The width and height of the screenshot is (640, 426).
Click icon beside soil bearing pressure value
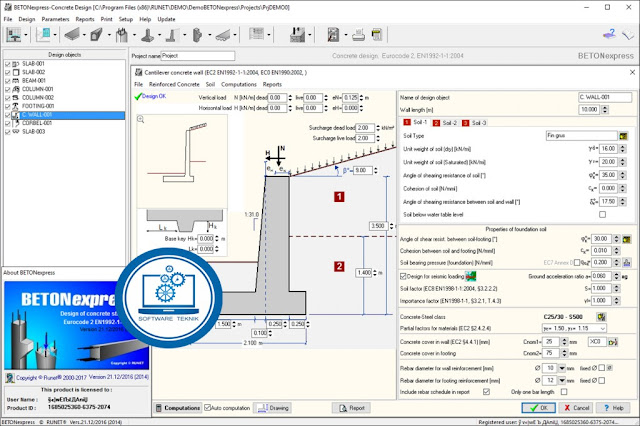pyautogui.click(x=627, y=262)
